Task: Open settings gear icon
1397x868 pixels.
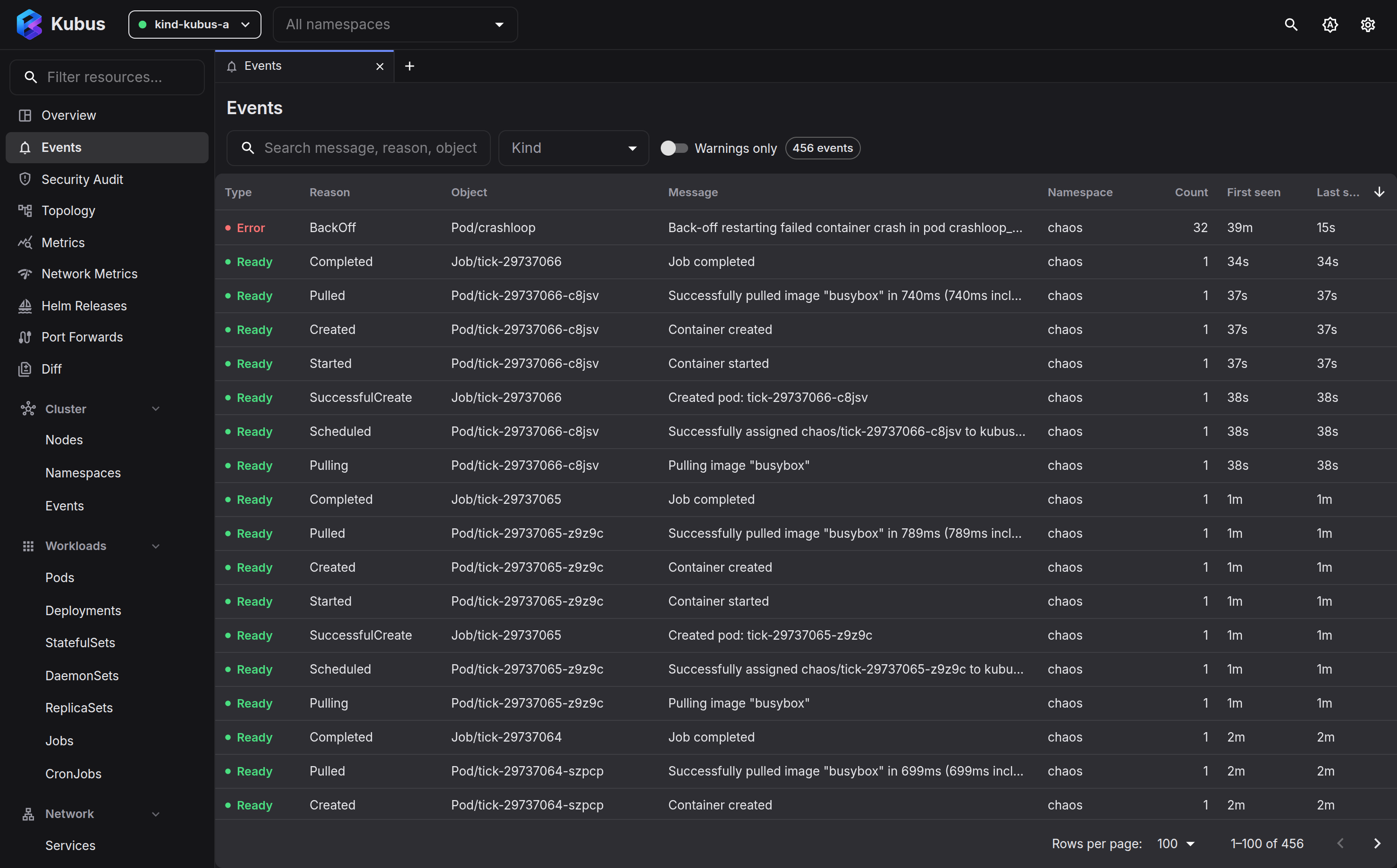Action: pos(1368,25)
